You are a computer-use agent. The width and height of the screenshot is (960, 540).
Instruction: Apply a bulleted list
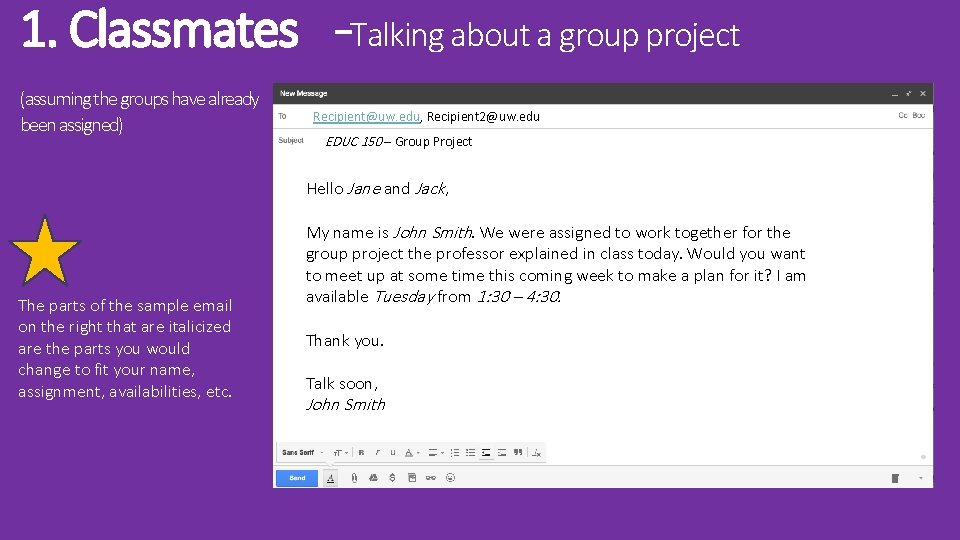pyautogui.click(x=470, y=453)
